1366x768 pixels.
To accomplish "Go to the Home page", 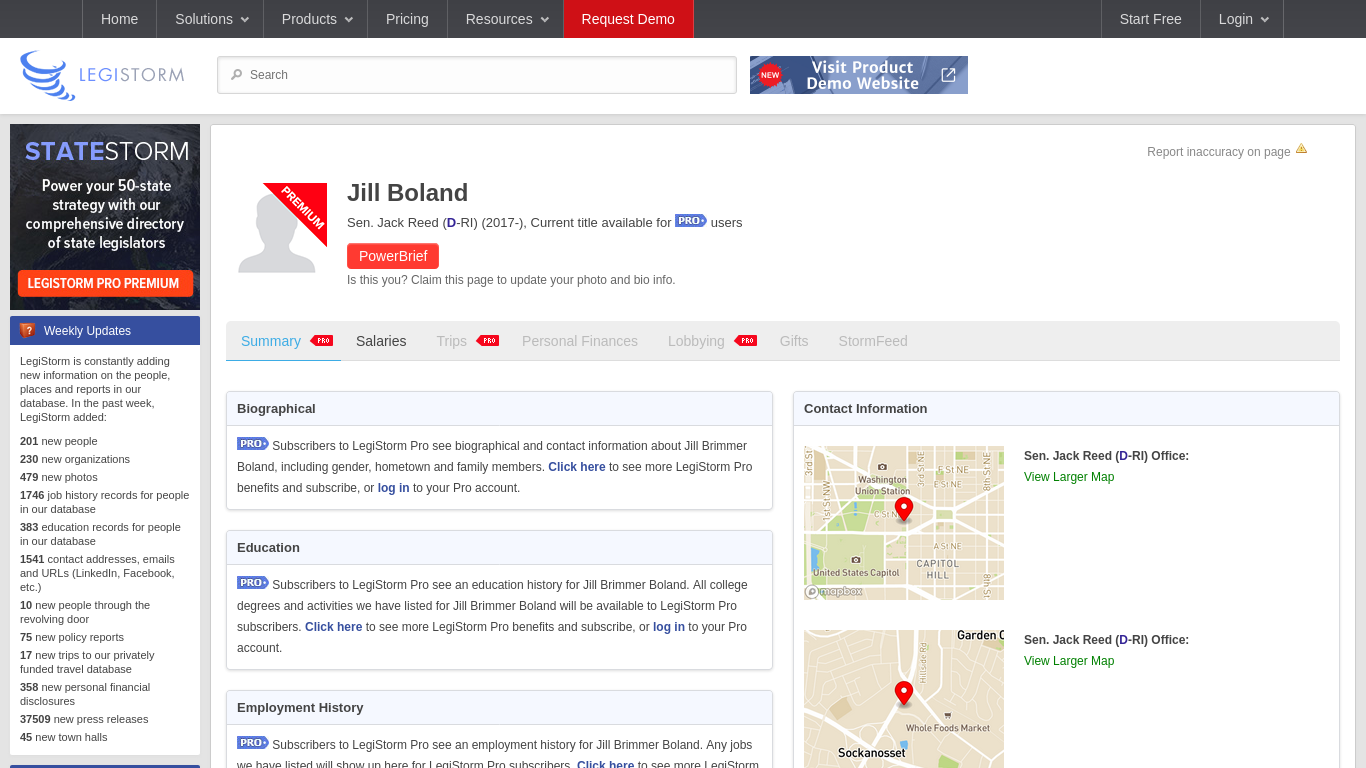I will tap(120, 19).
